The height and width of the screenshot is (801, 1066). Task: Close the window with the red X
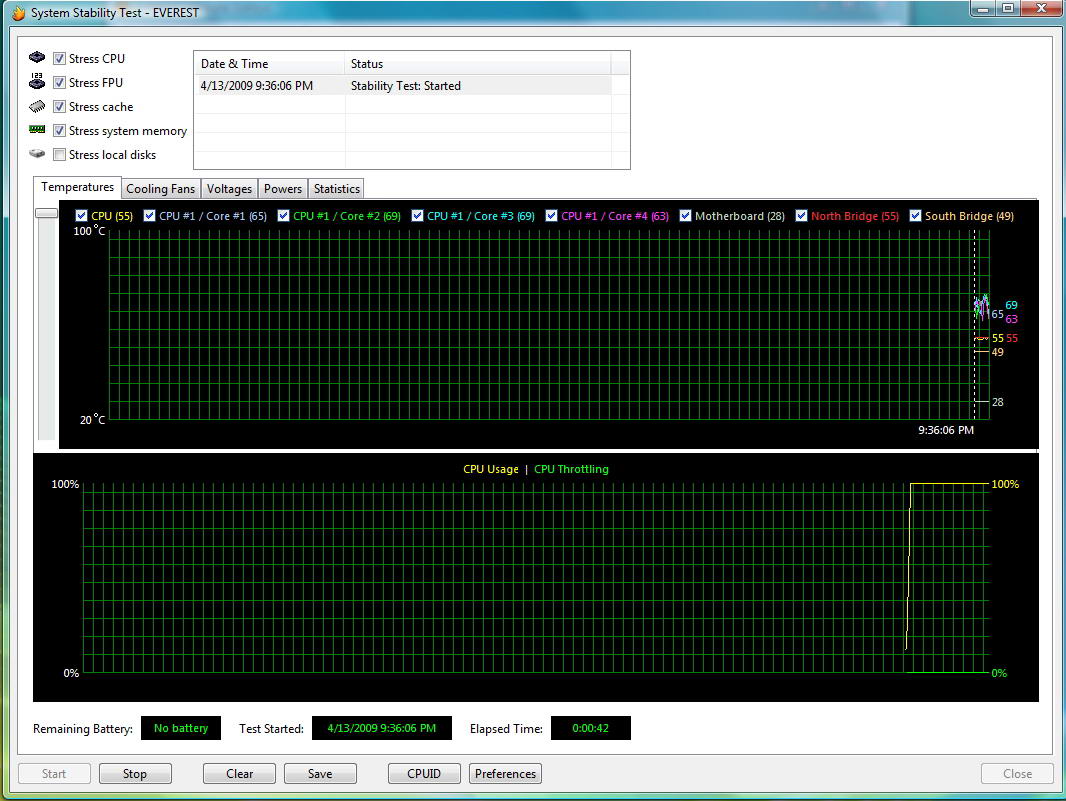tap(1042, 8)
